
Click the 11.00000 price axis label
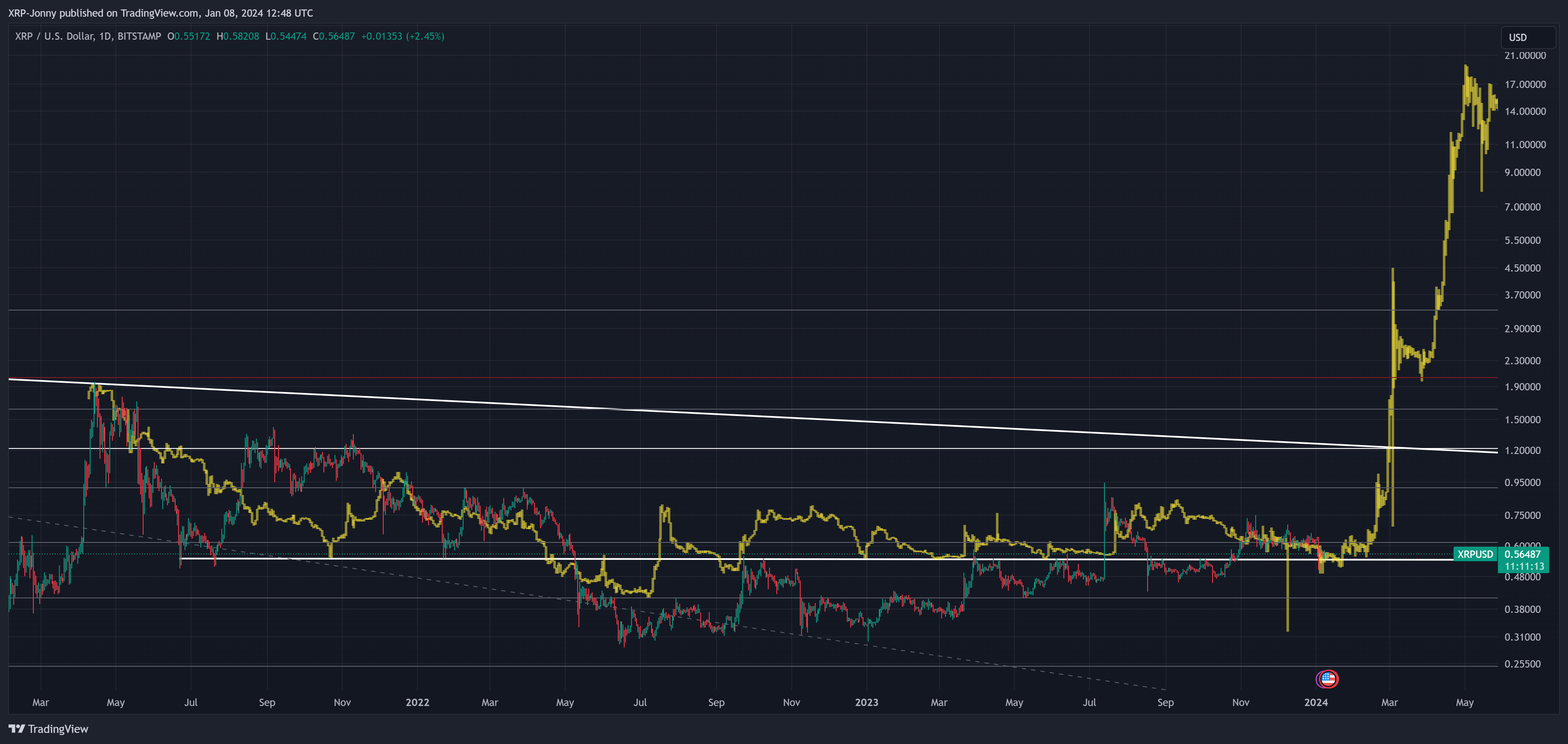click(x=1525, y=145)
